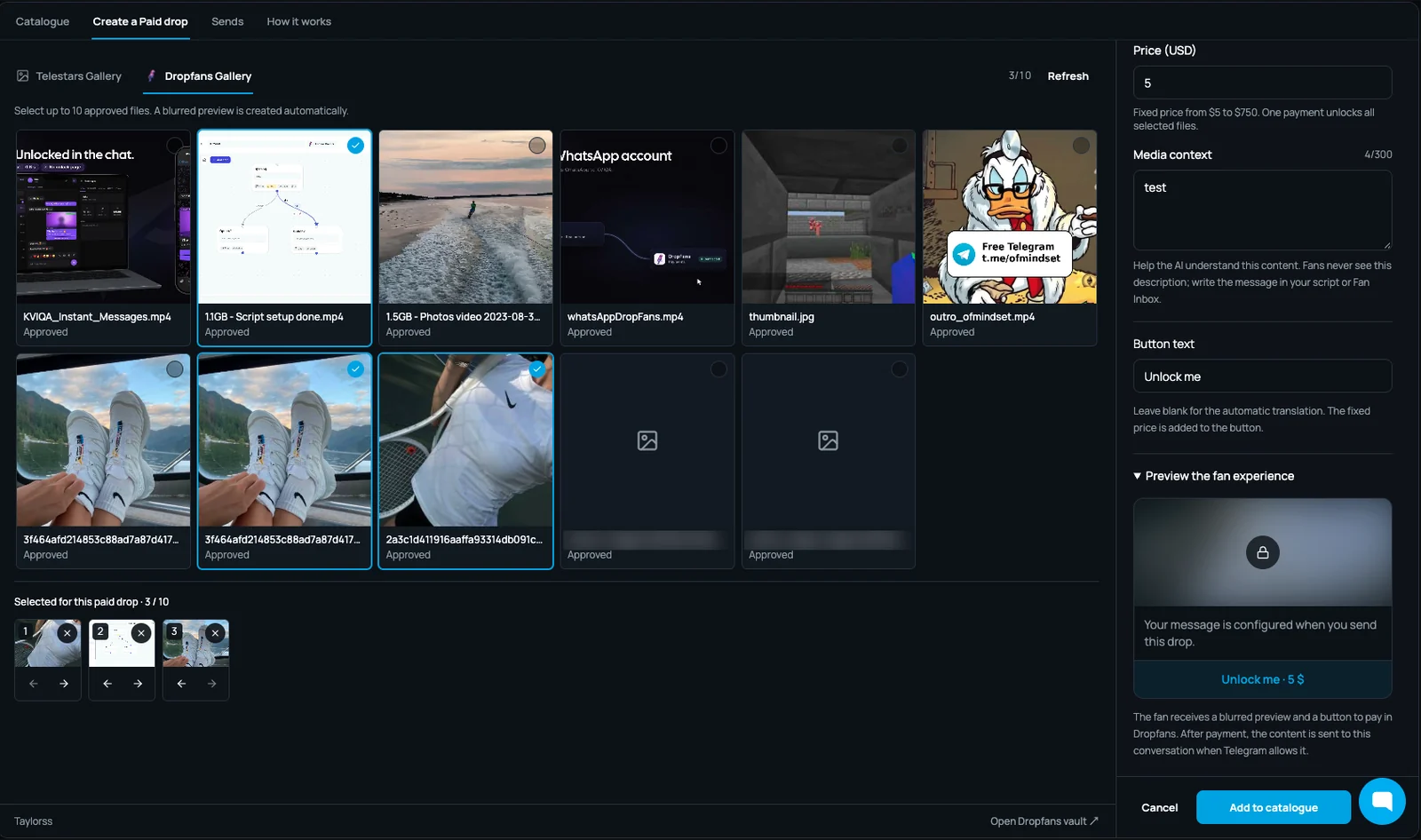The image size is (1421, 840).
Task: Move selected item 1 right
Action: pyautogui.click(x=64, y=684)
